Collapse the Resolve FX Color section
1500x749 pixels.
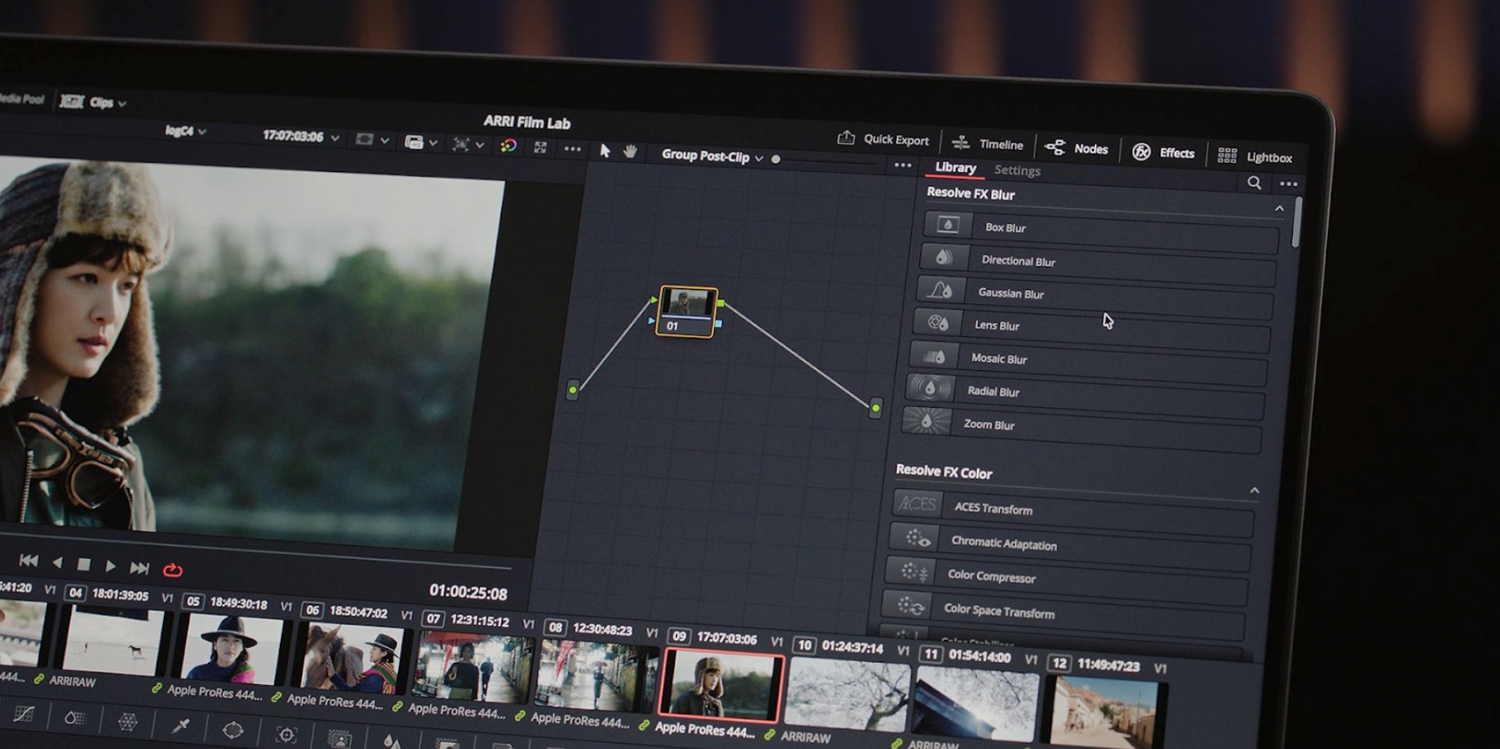(1254, 490)
